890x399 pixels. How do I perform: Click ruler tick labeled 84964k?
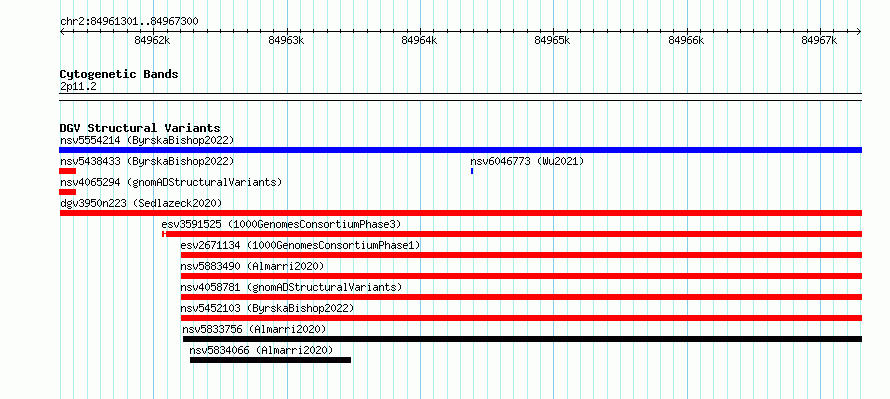(x=419, y=40)
